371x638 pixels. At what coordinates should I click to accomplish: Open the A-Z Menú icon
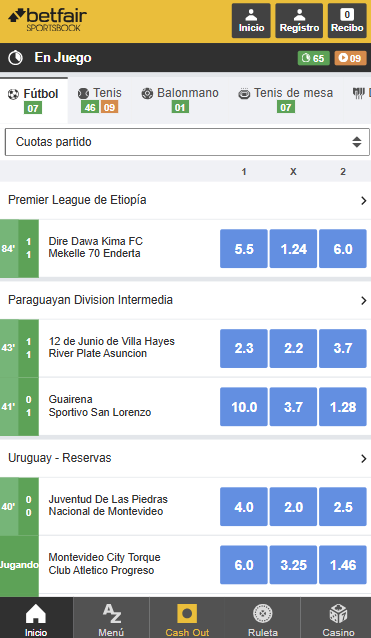tap(111, 618)
